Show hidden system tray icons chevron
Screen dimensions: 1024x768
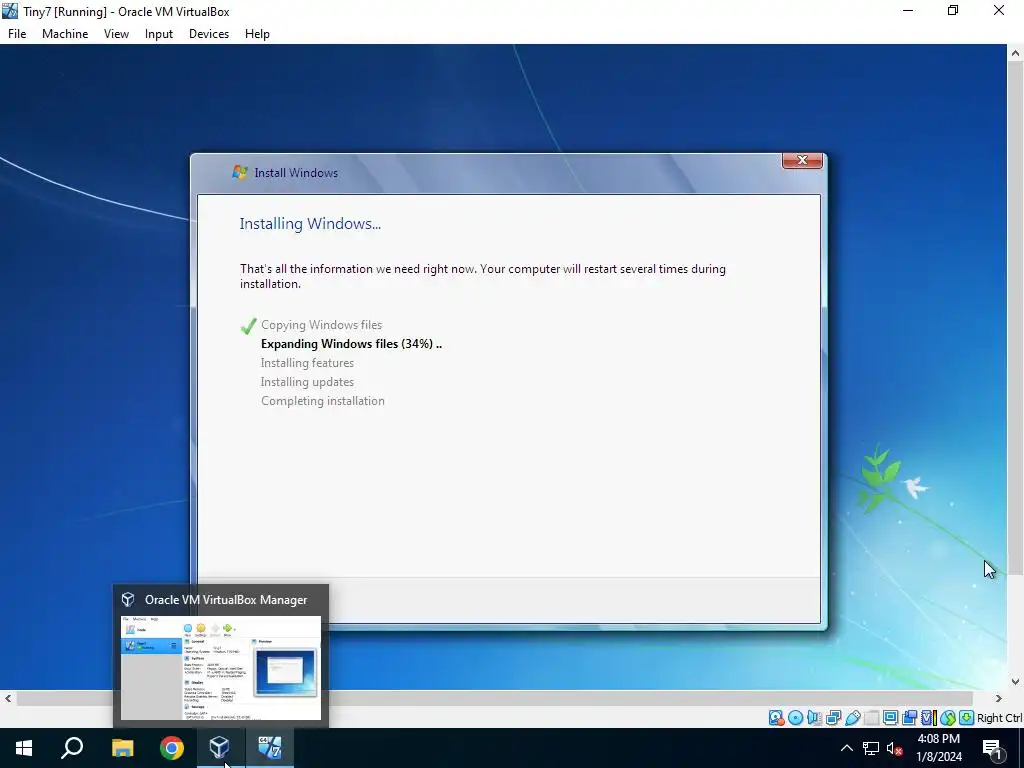[x=846, y=748]
